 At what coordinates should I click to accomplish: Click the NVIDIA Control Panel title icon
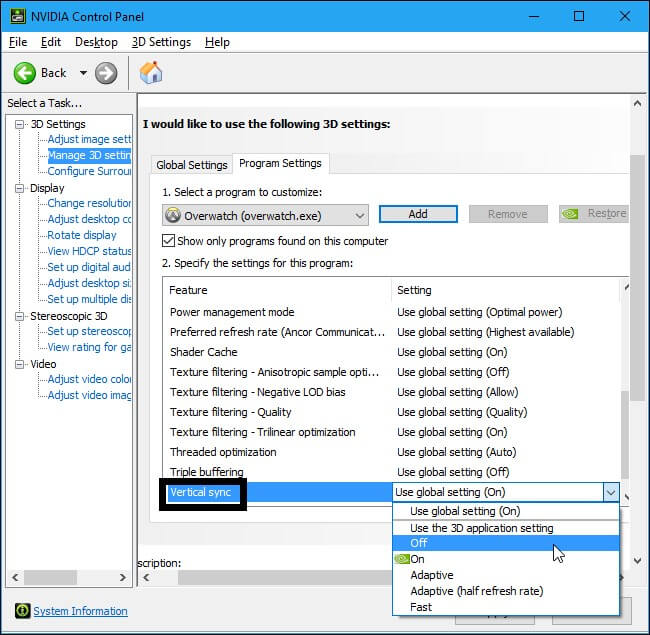17,17
